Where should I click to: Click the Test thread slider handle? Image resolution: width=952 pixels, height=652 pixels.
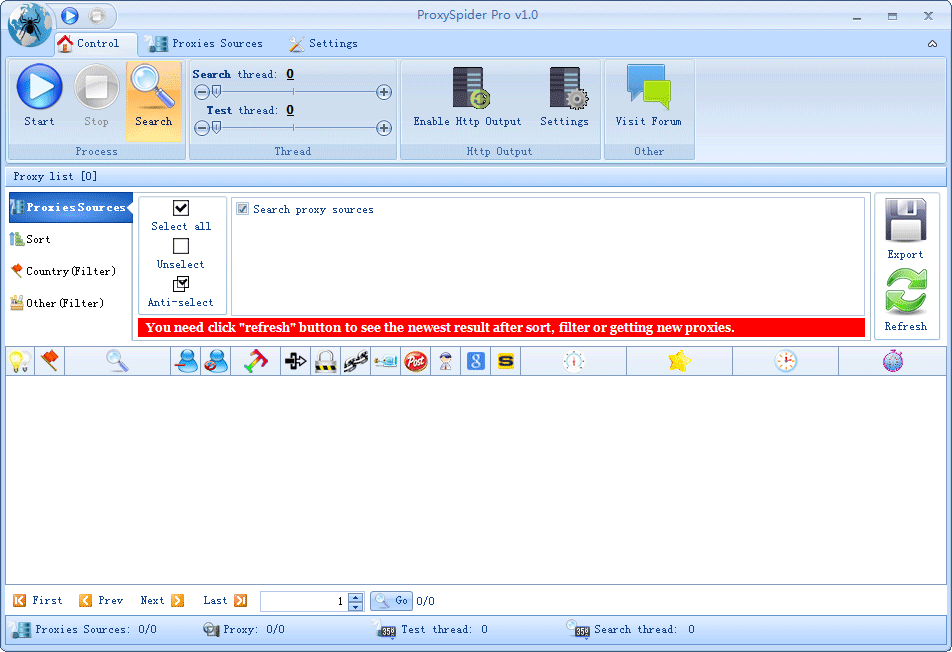[217, 127]
